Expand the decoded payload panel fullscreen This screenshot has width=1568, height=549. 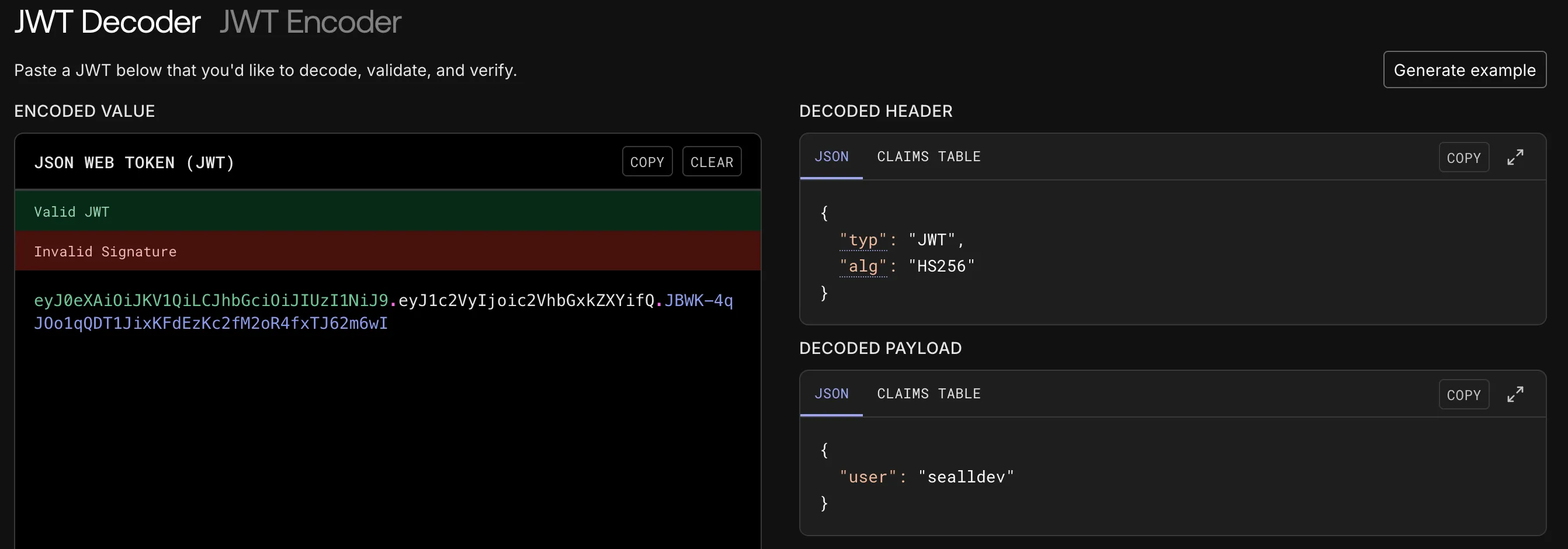coord(1515,394)
